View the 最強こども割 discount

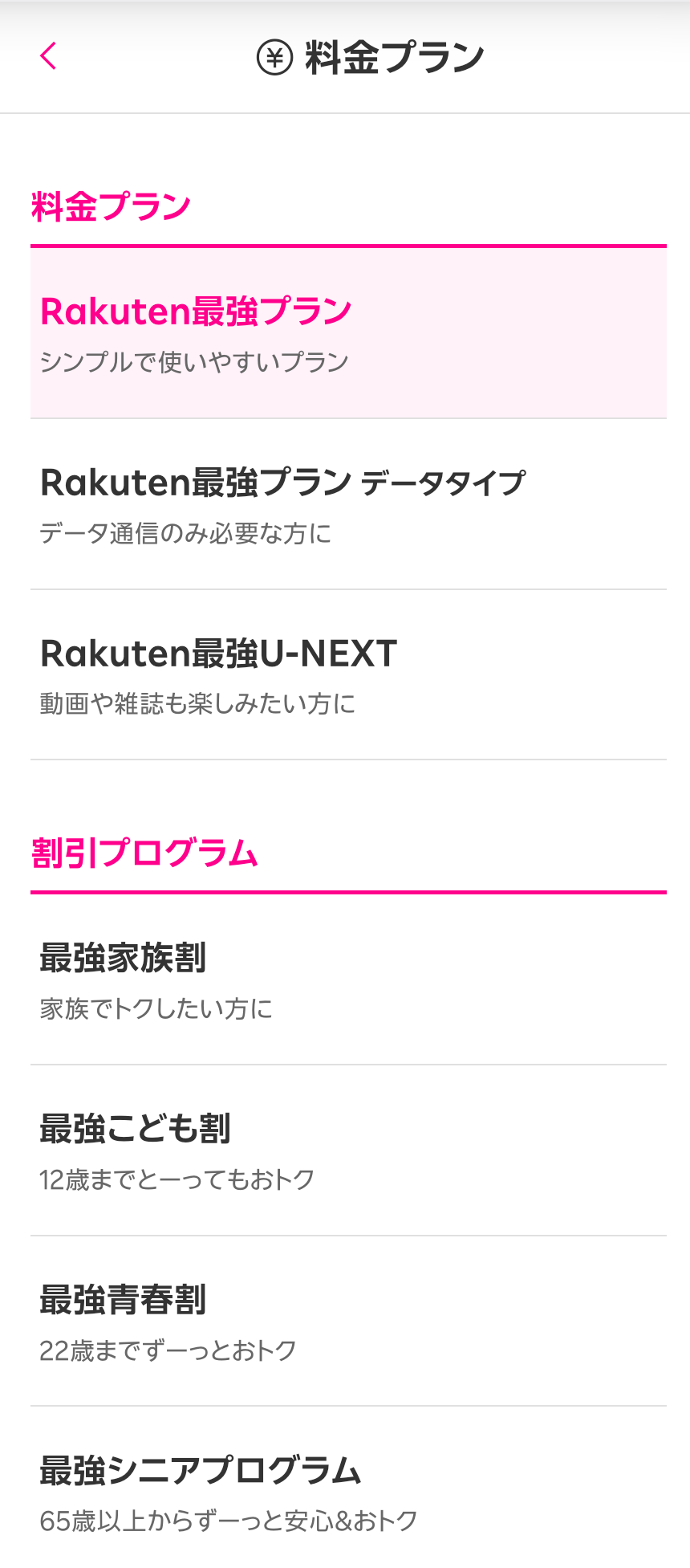click(135, 1129)
